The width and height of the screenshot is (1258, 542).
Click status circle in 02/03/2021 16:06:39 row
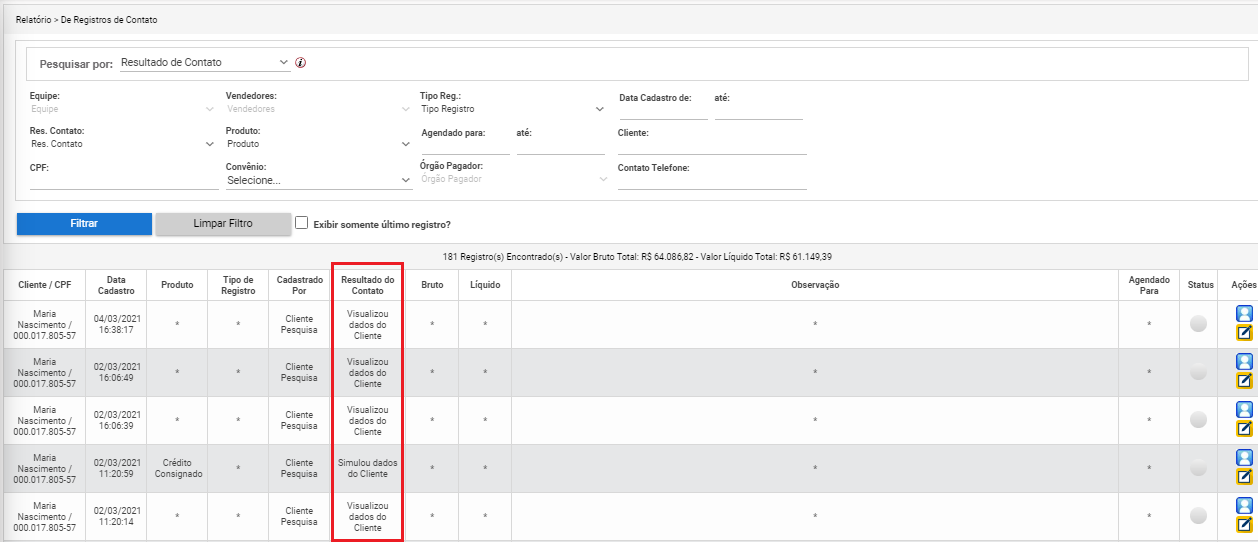[1199, 420]
